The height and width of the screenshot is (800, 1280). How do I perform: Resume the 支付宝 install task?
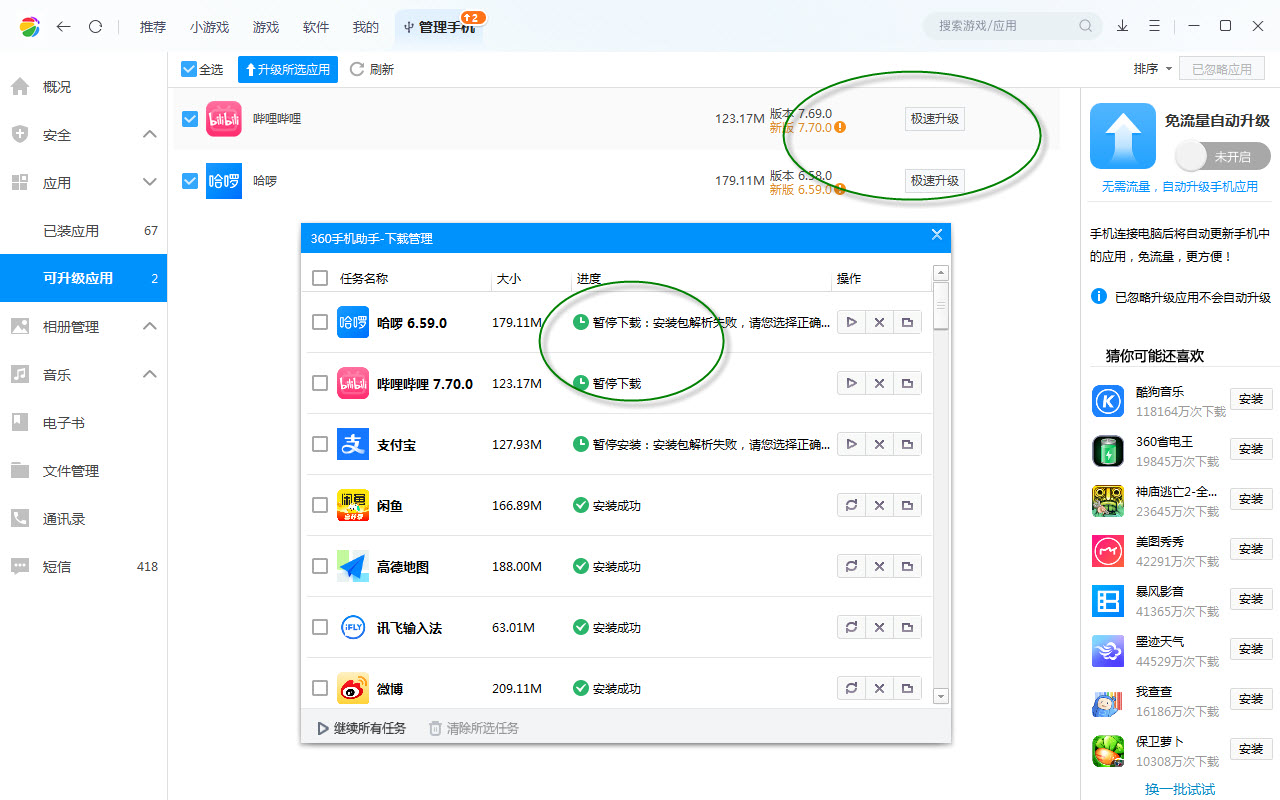(x=851, y=444)
